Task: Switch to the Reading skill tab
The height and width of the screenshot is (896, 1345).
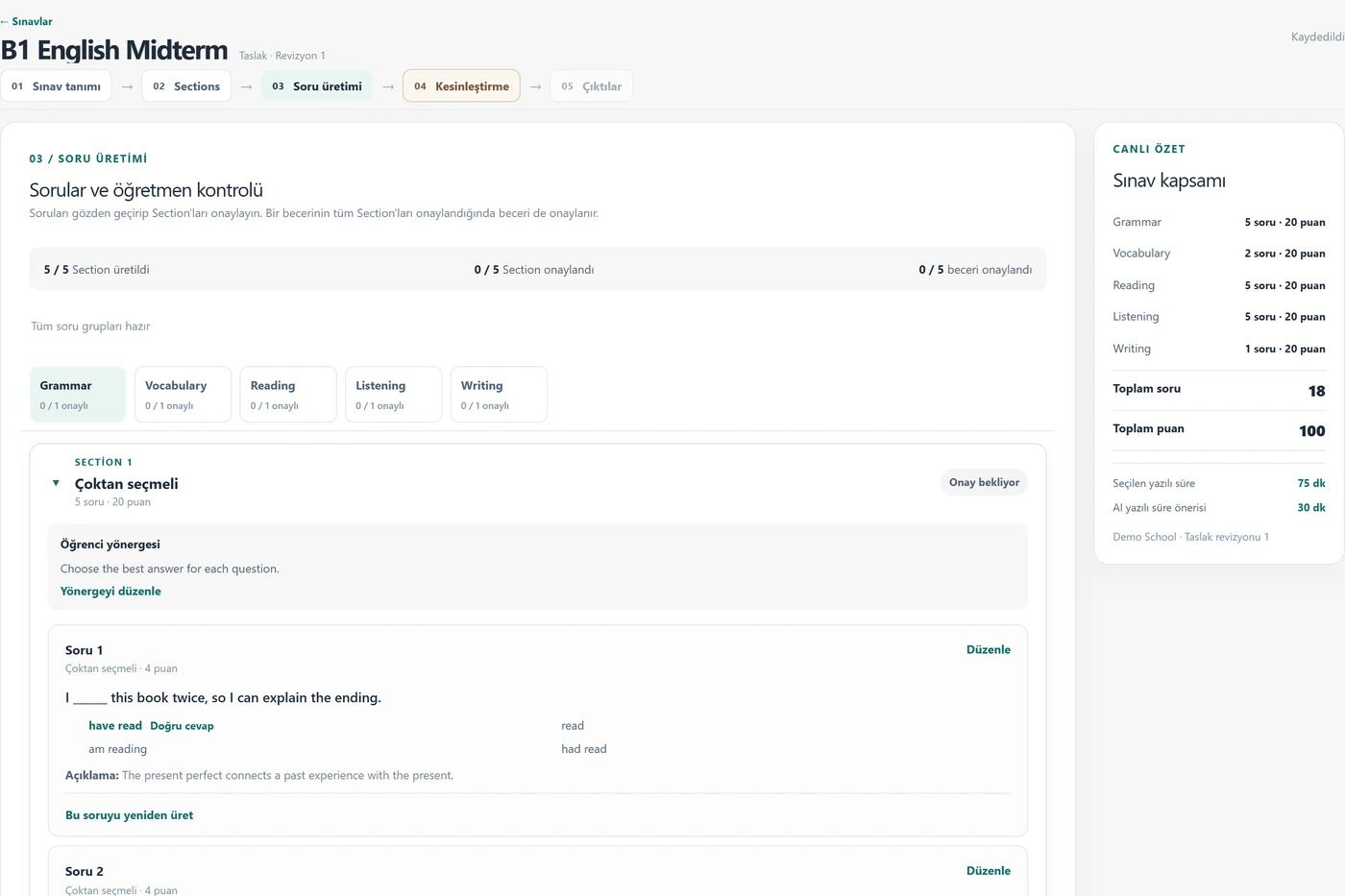Action: click(288, 394)
